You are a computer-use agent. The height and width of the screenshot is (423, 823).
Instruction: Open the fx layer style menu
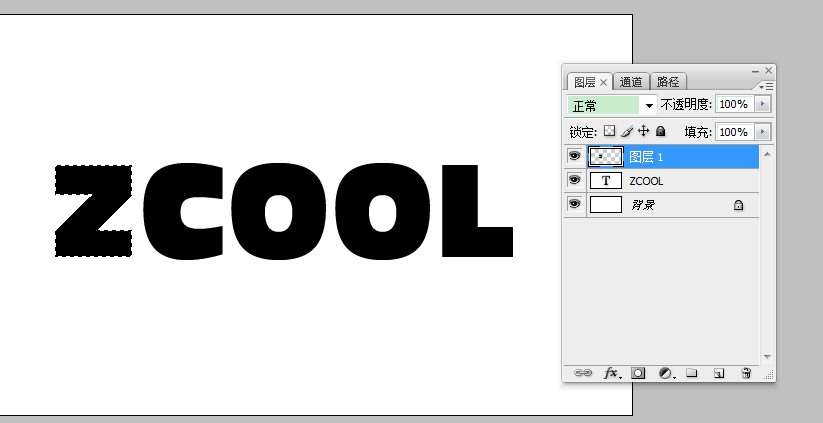(611, 373)
